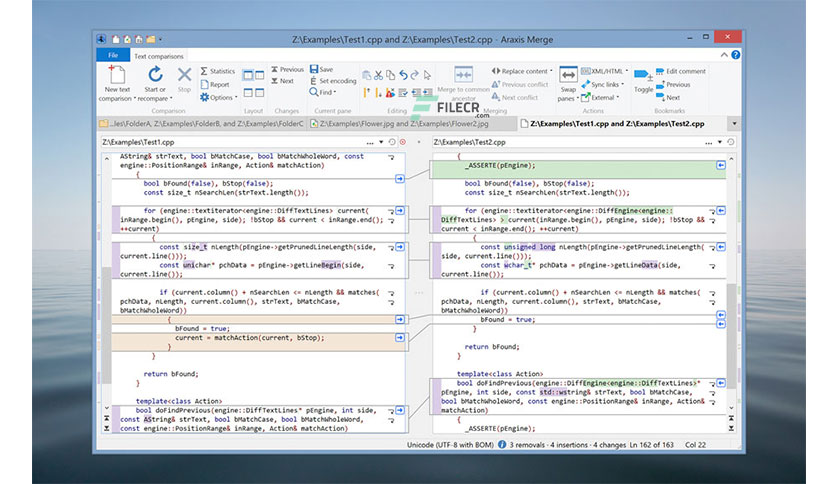Click the Undo arrow icon

tap(403, 75)
